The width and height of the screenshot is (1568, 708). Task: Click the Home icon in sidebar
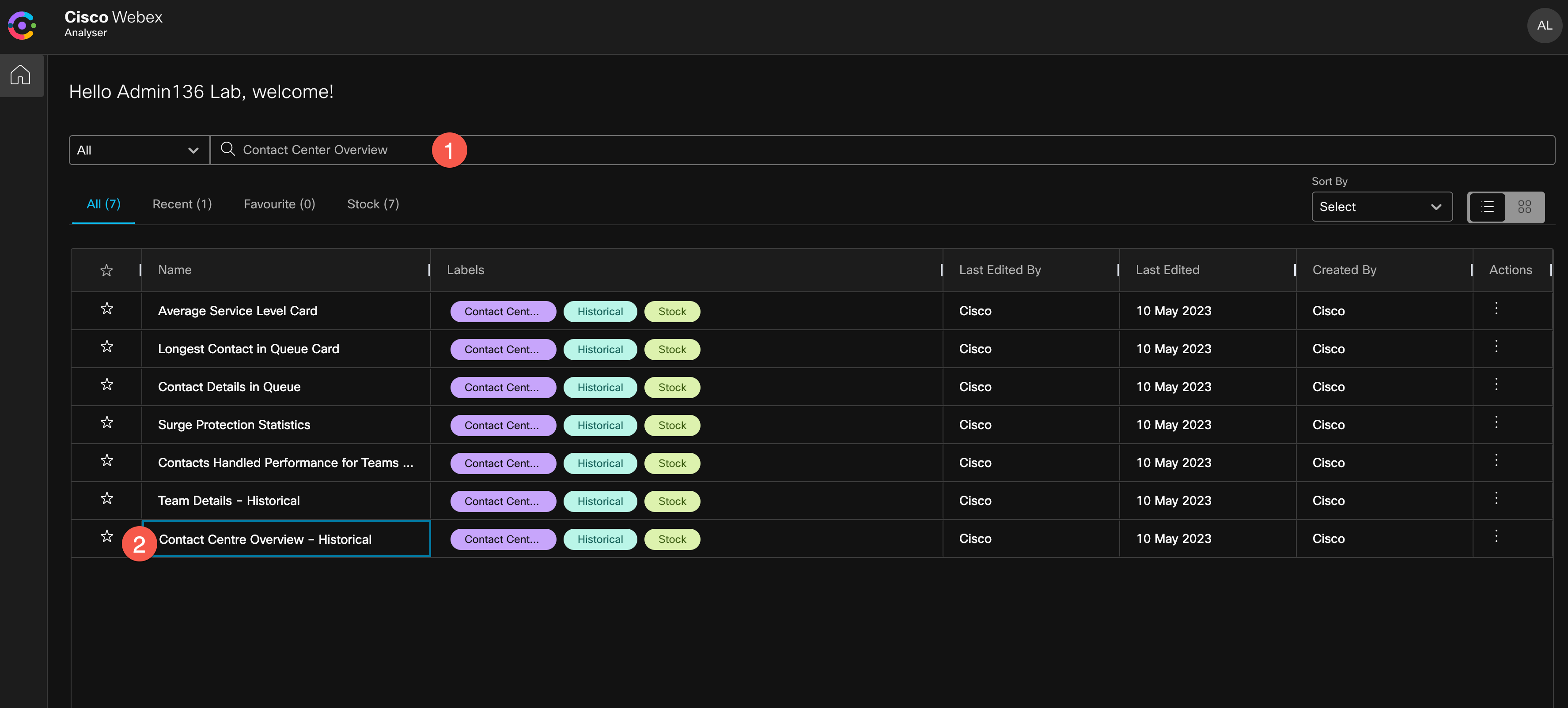[21, 75]
